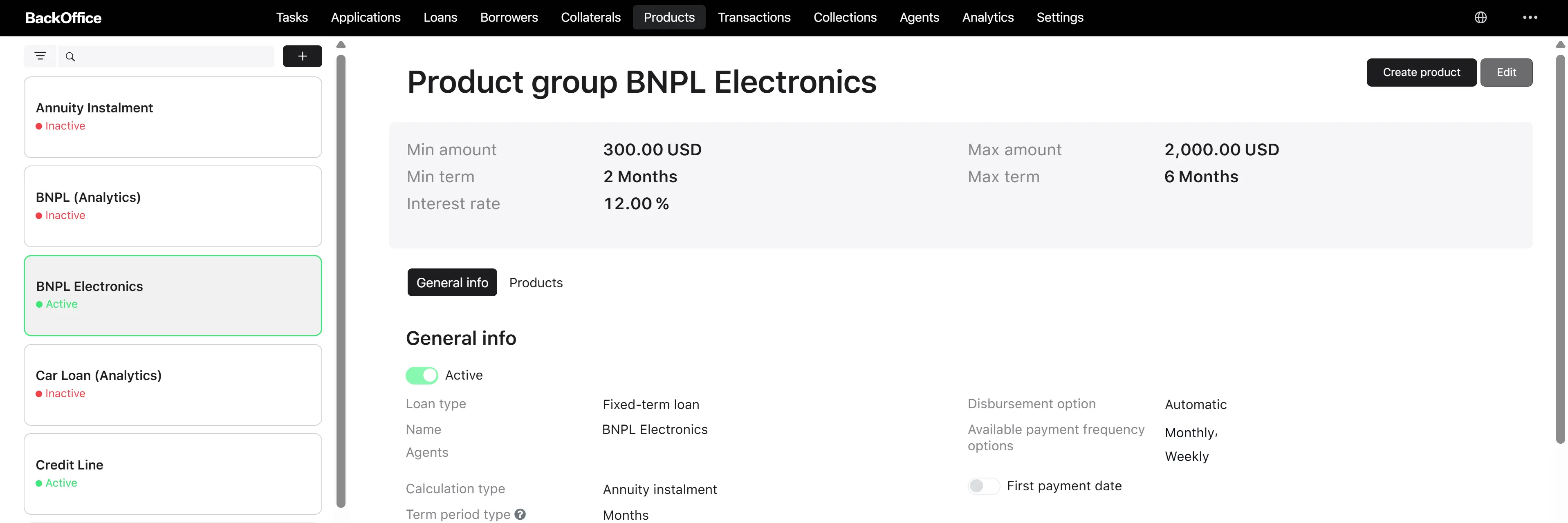Click the Edit button

click(1506, 72)
